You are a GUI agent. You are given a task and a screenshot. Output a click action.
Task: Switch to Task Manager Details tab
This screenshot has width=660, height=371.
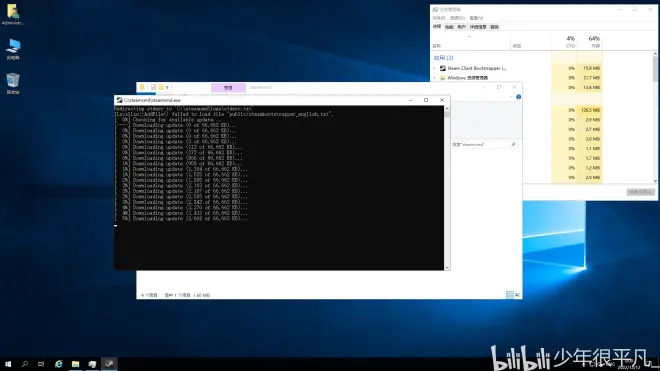coord(478,27)
